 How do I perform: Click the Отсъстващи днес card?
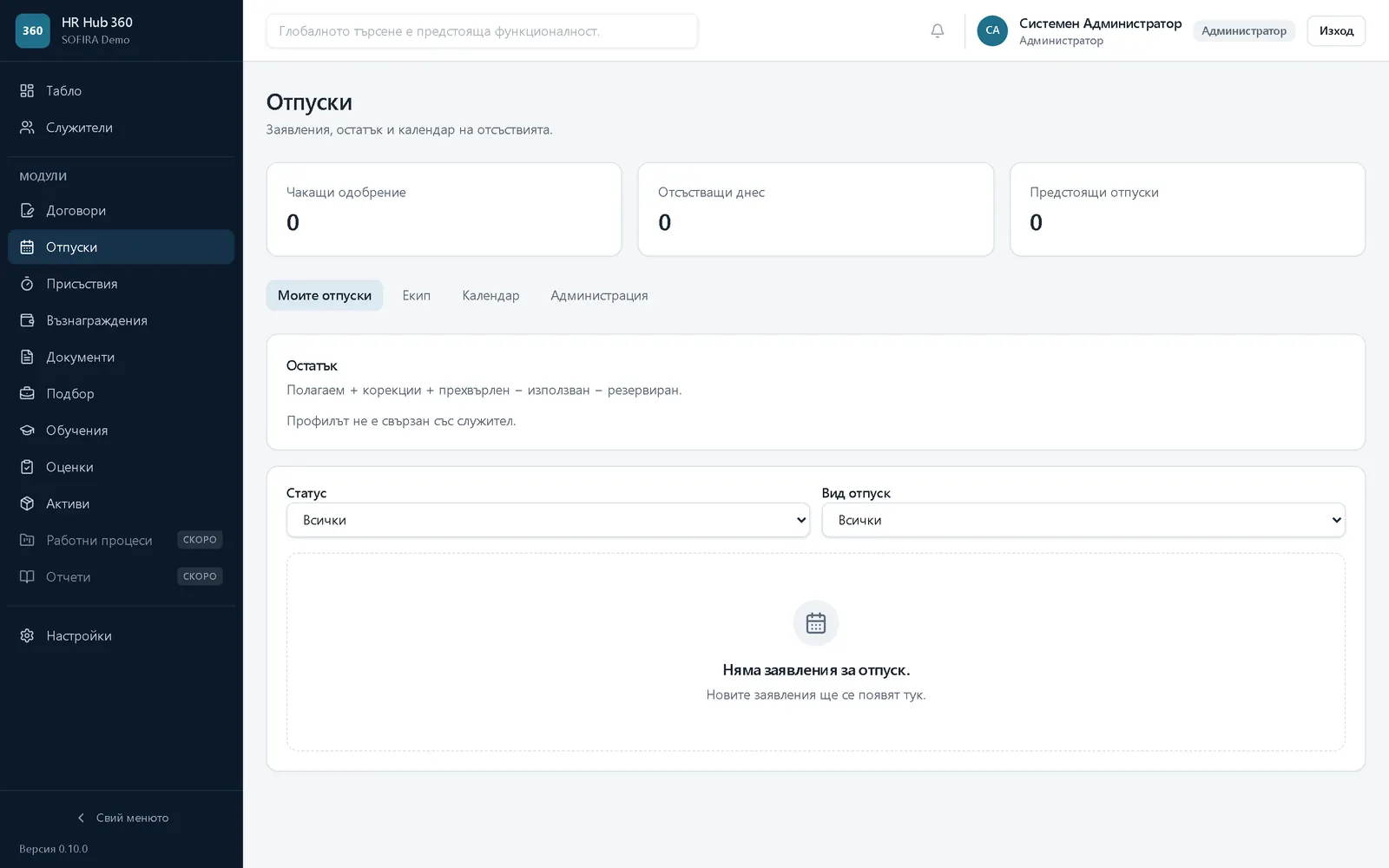click(815, 209)
